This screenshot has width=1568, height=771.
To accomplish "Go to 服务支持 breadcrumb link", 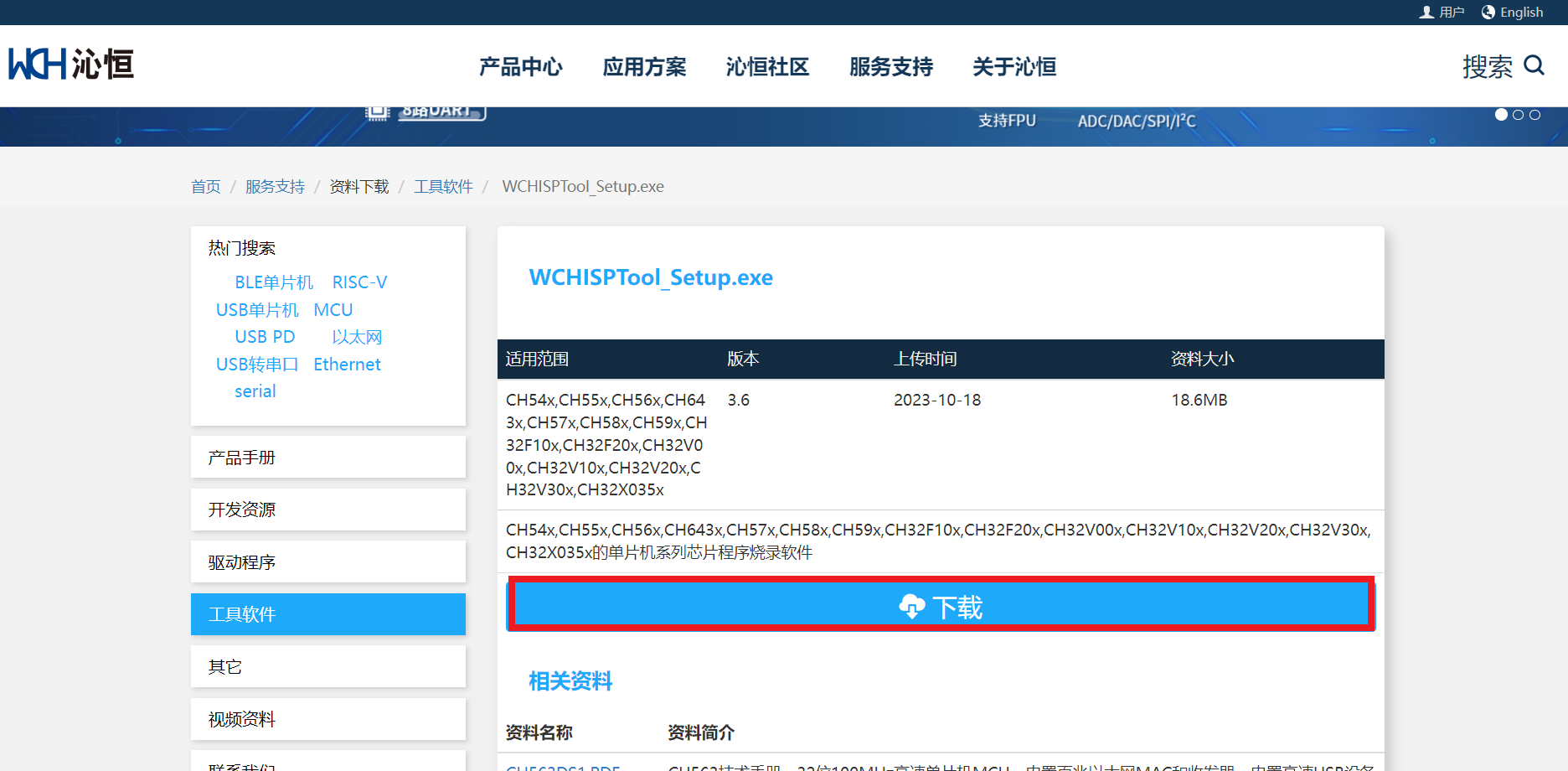I will (275, 186).
